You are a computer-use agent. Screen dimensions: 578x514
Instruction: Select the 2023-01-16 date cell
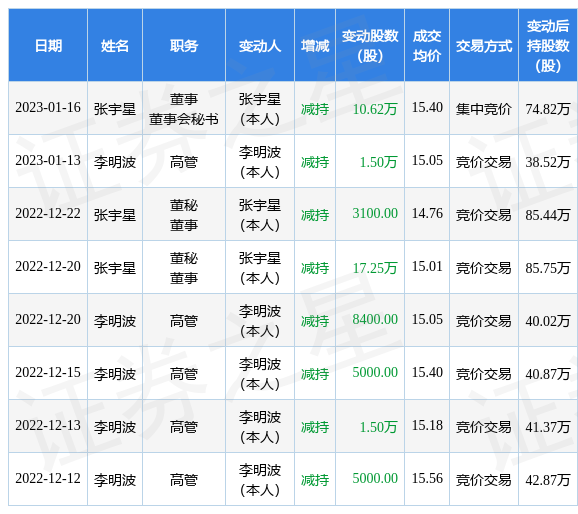tap(48, 108)
